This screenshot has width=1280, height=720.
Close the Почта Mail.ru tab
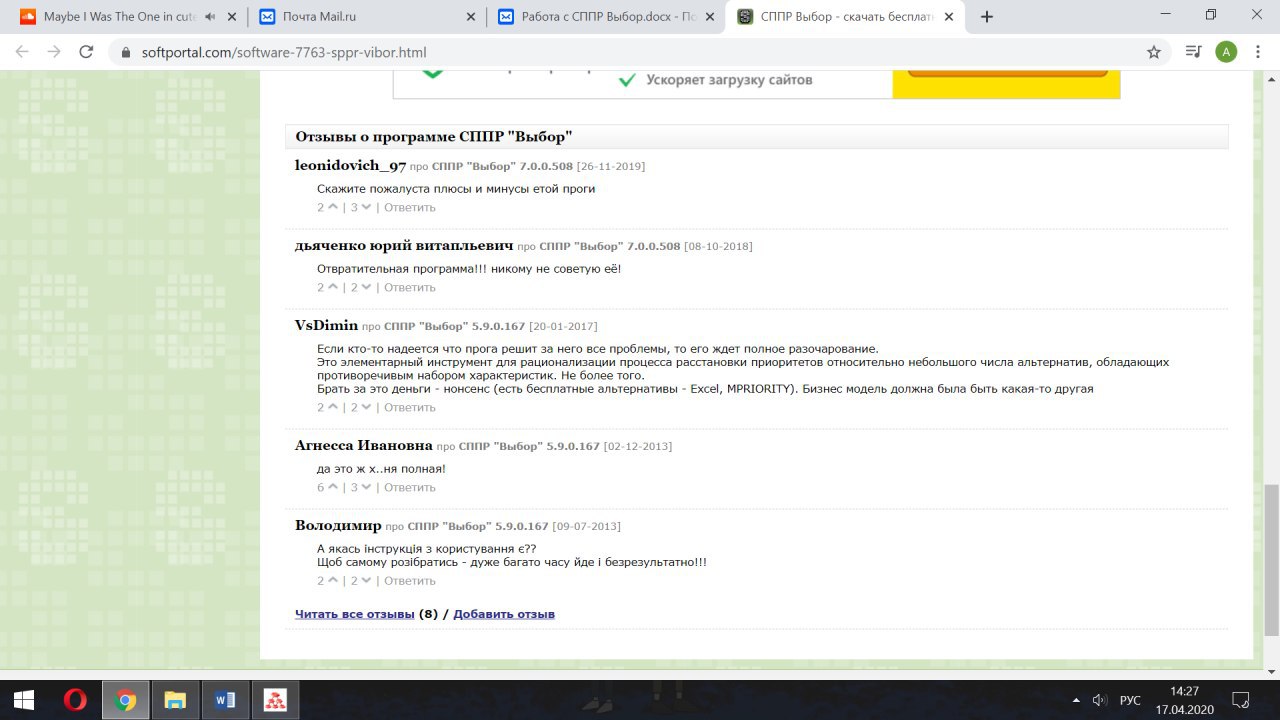pyautogui.click(x=470, y=17)
